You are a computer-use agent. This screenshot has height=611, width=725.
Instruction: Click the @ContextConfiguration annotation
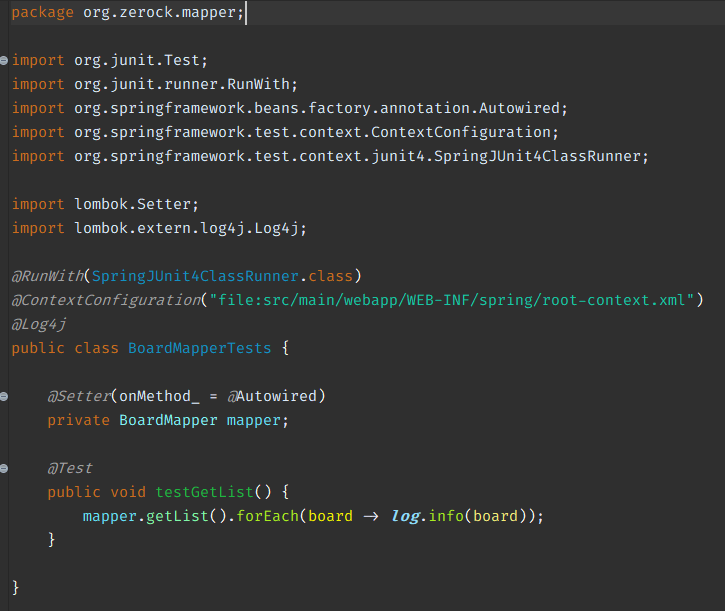tap(106, 300)
